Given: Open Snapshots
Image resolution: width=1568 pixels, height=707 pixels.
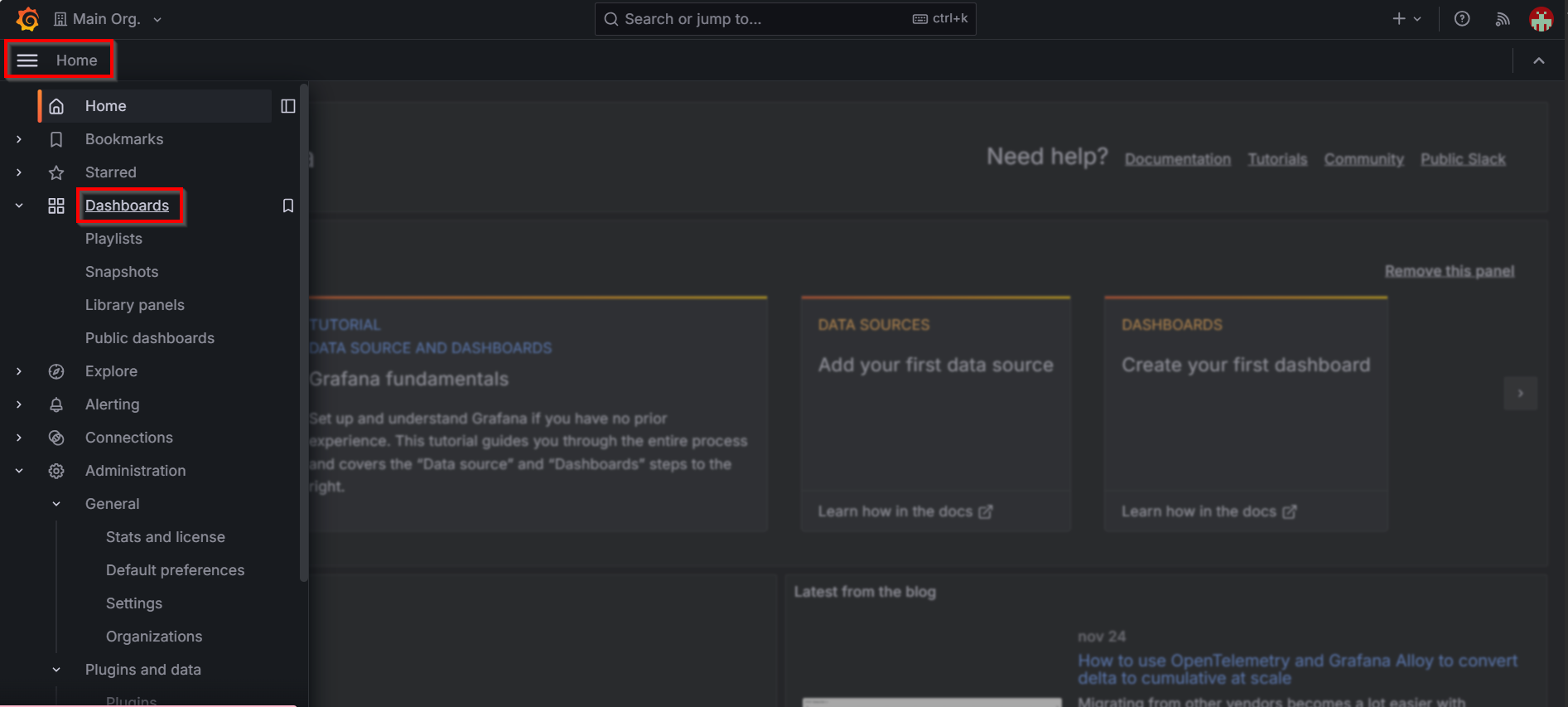Looking at the screenshot, I should (122, 272).
